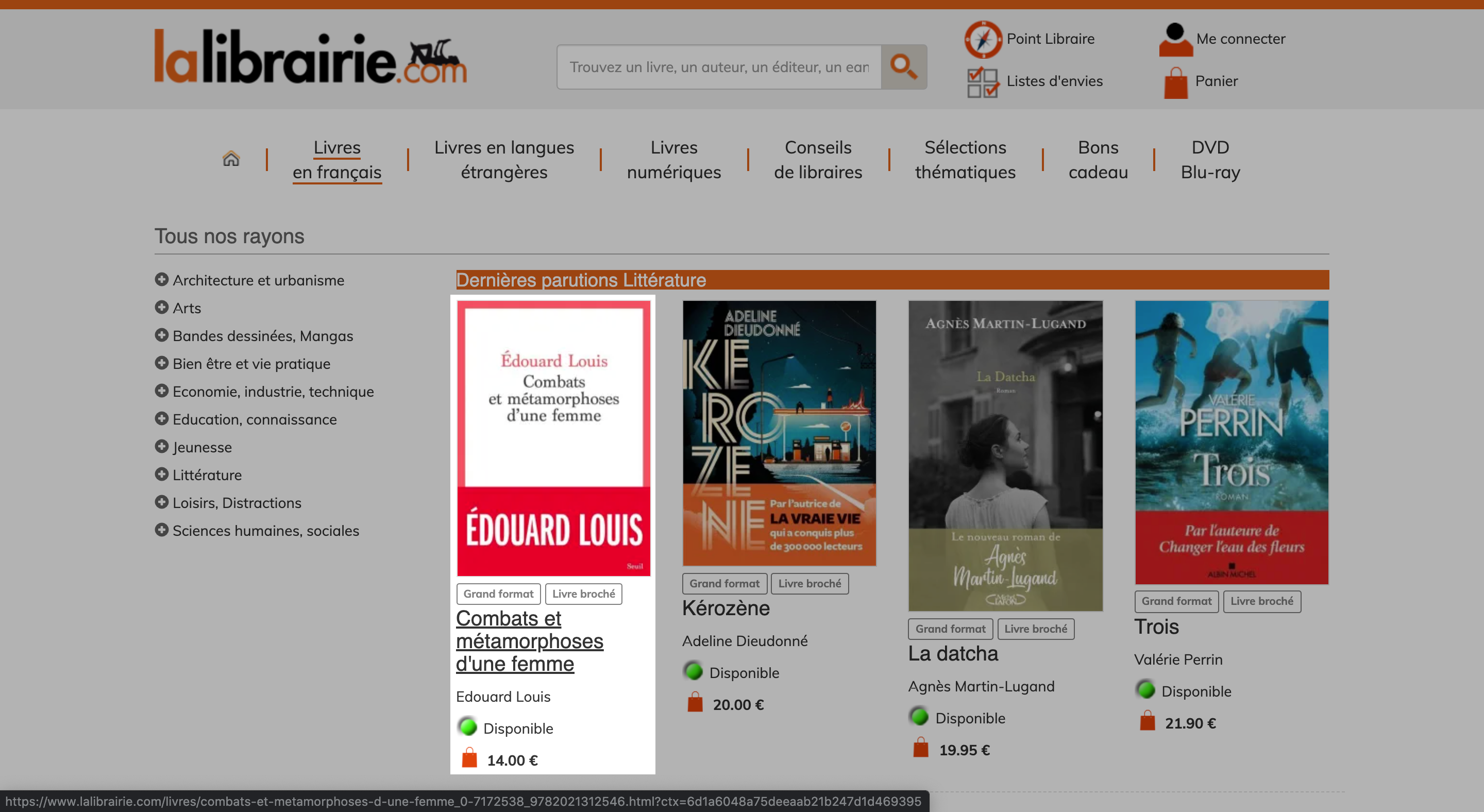This screenshot has height=812, width=1484.
Task: Click green availability dot for Kérozène
Action: click(x=694, y=671)
